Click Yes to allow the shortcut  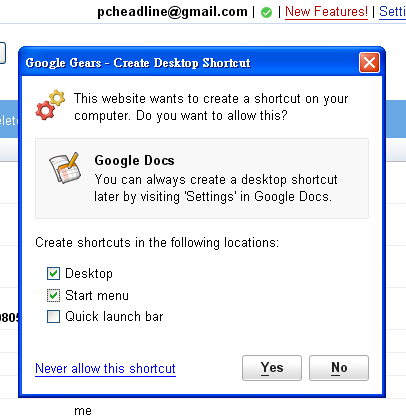tap(272, 368)
